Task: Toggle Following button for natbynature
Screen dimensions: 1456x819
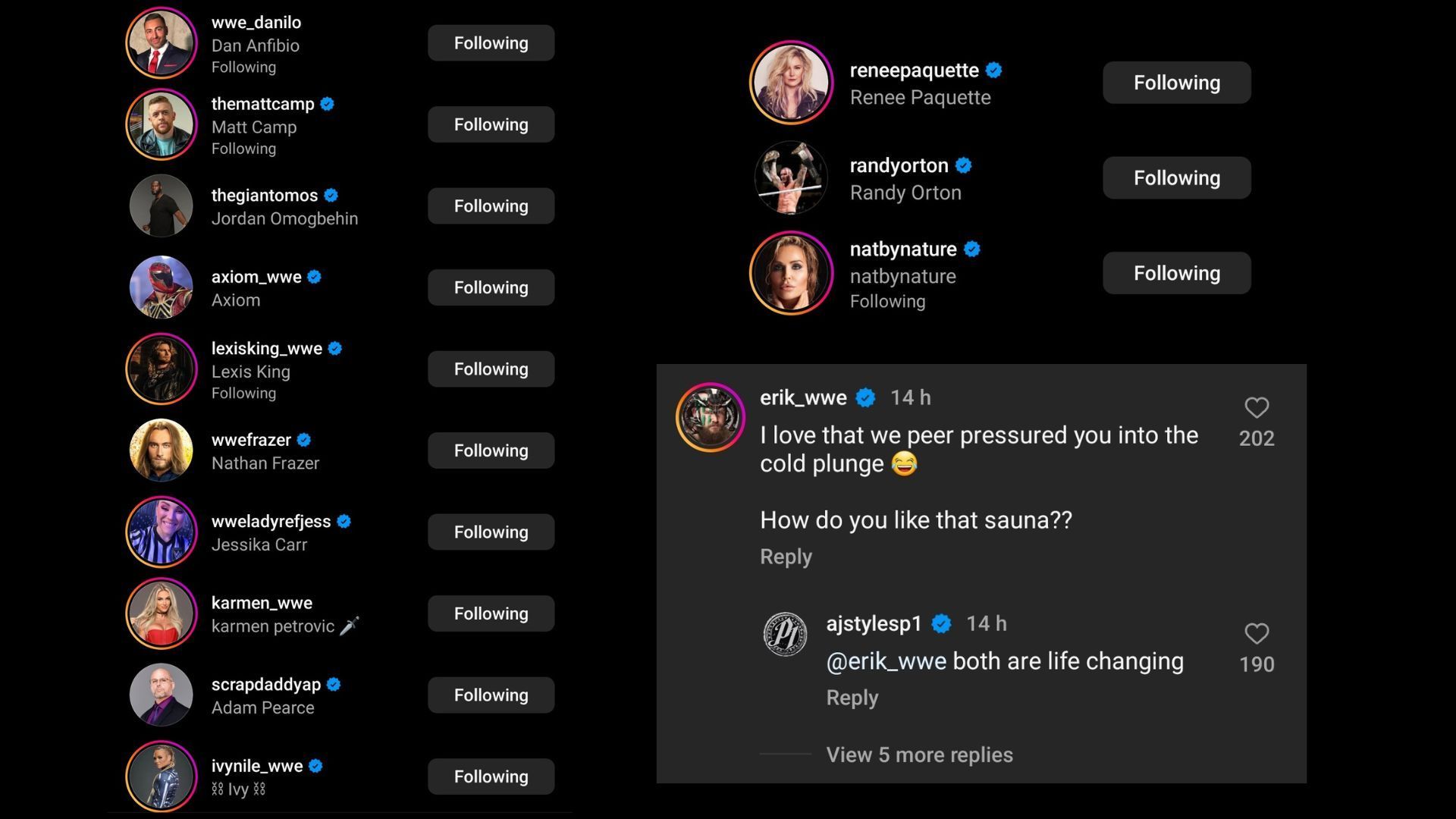Action: click(x=1177, y=272)
